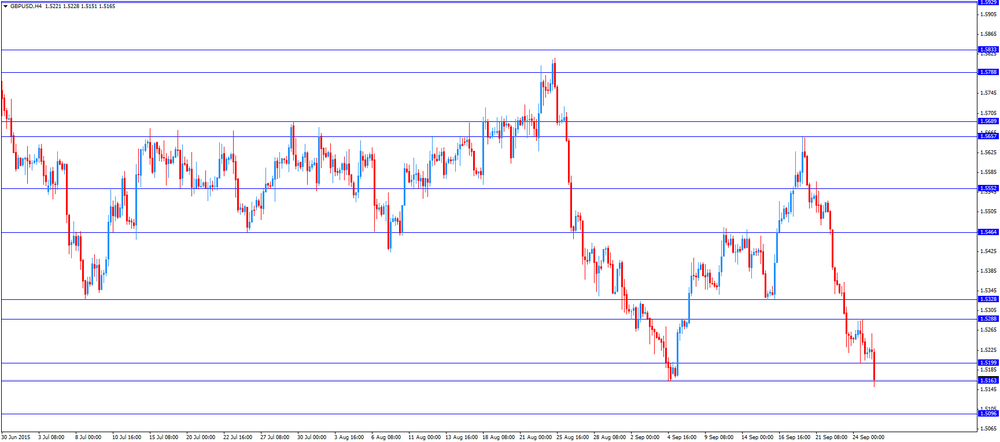Click the 1.5265 price scale value
Image resolution: width=1000 pixels, height=442 pixels.
point(988,330)
